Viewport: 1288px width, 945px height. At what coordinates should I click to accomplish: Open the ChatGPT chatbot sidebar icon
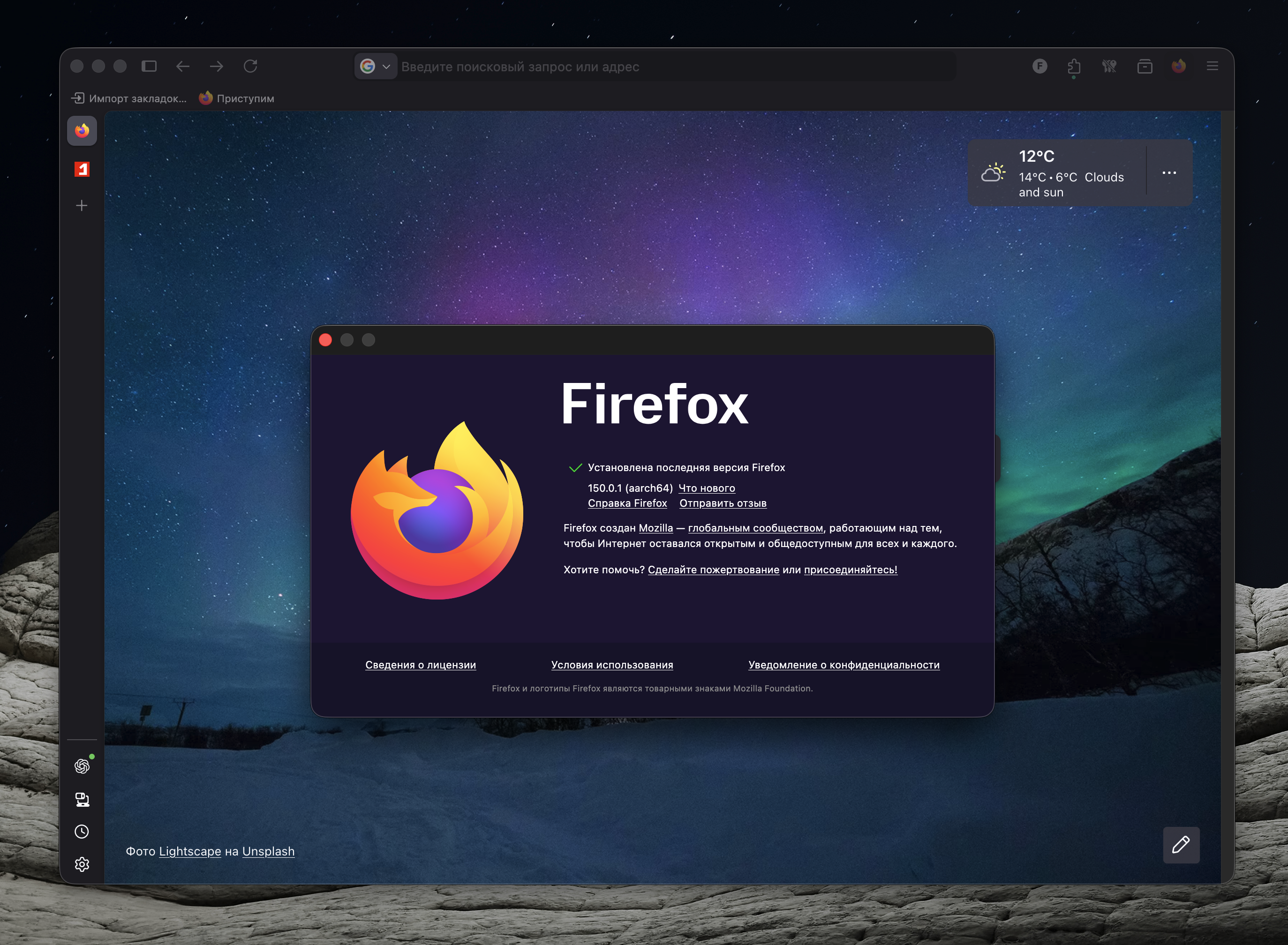point(82,766)
